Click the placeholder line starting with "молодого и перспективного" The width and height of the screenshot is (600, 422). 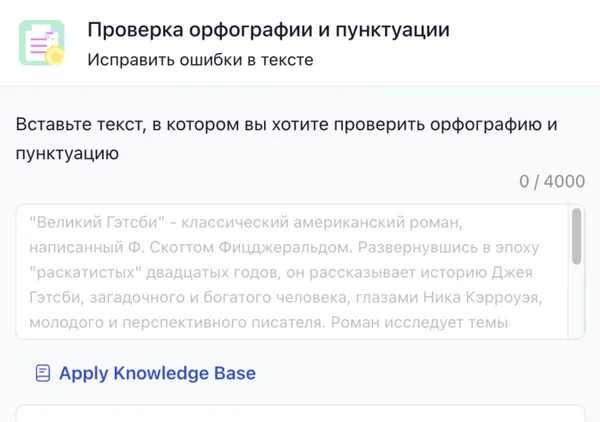[270, 323]
